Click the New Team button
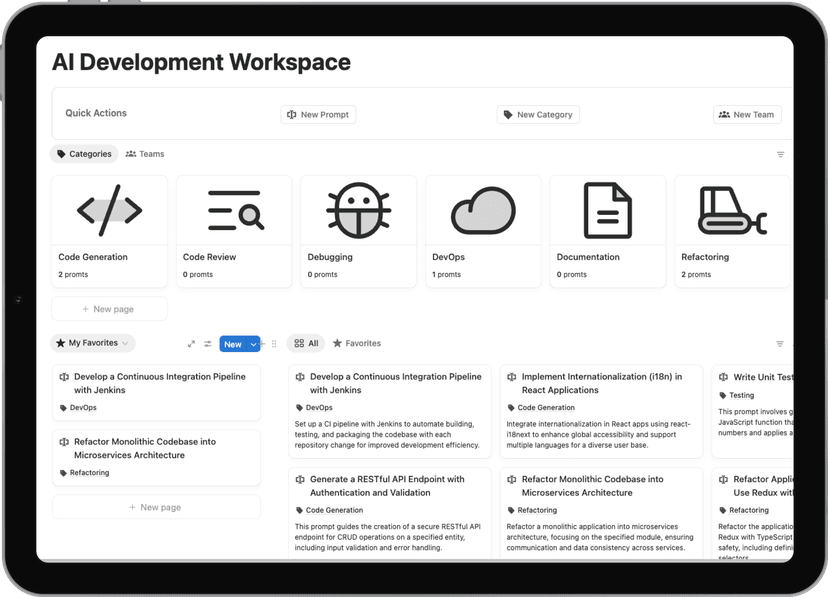This screenshot has height=597, width=828. pos(747,114)
